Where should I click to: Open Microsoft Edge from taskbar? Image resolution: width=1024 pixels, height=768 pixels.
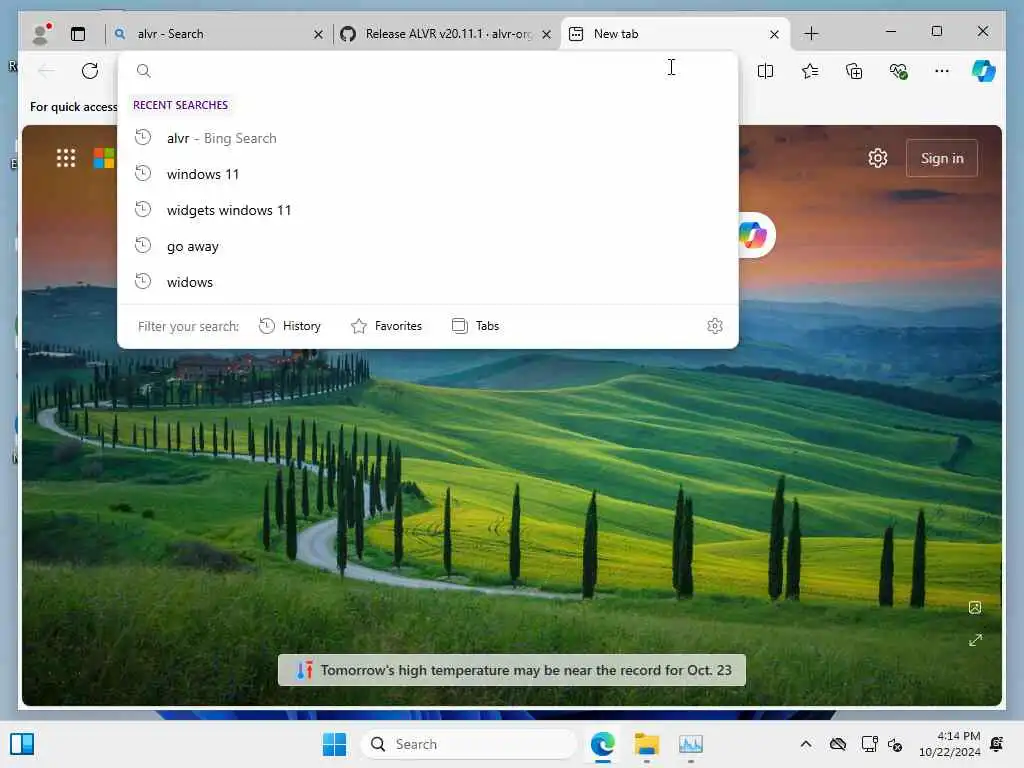point(603,744)
